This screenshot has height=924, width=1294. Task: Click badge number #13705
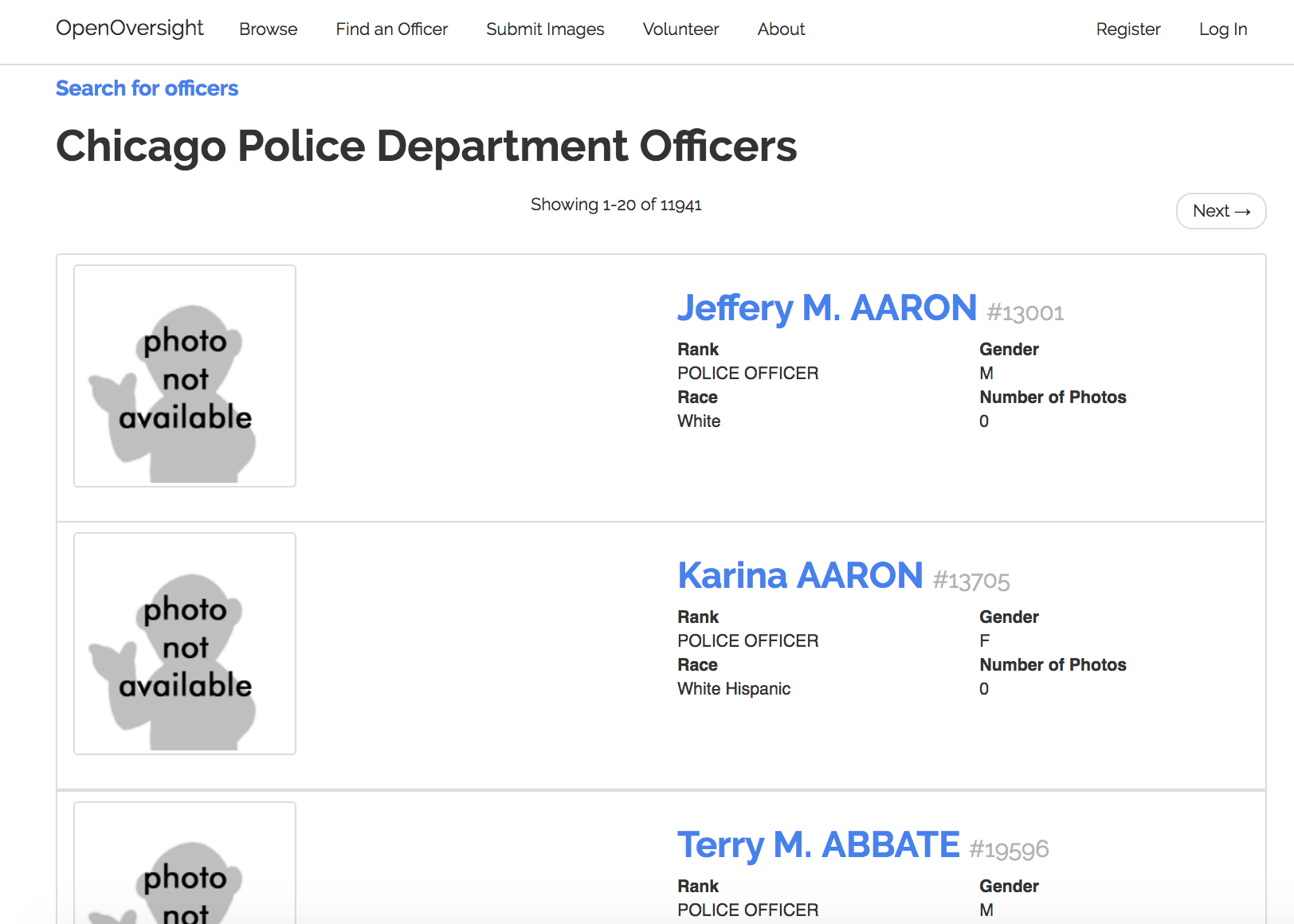point(971,581)
